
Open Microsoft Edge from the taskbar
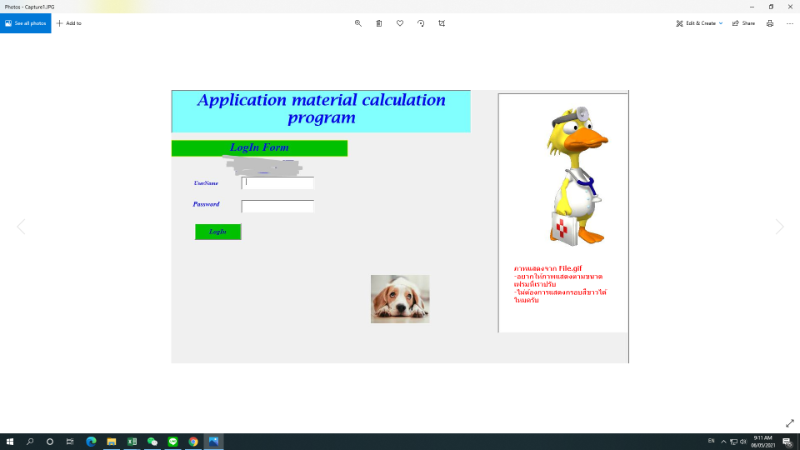tap(90, 441)
